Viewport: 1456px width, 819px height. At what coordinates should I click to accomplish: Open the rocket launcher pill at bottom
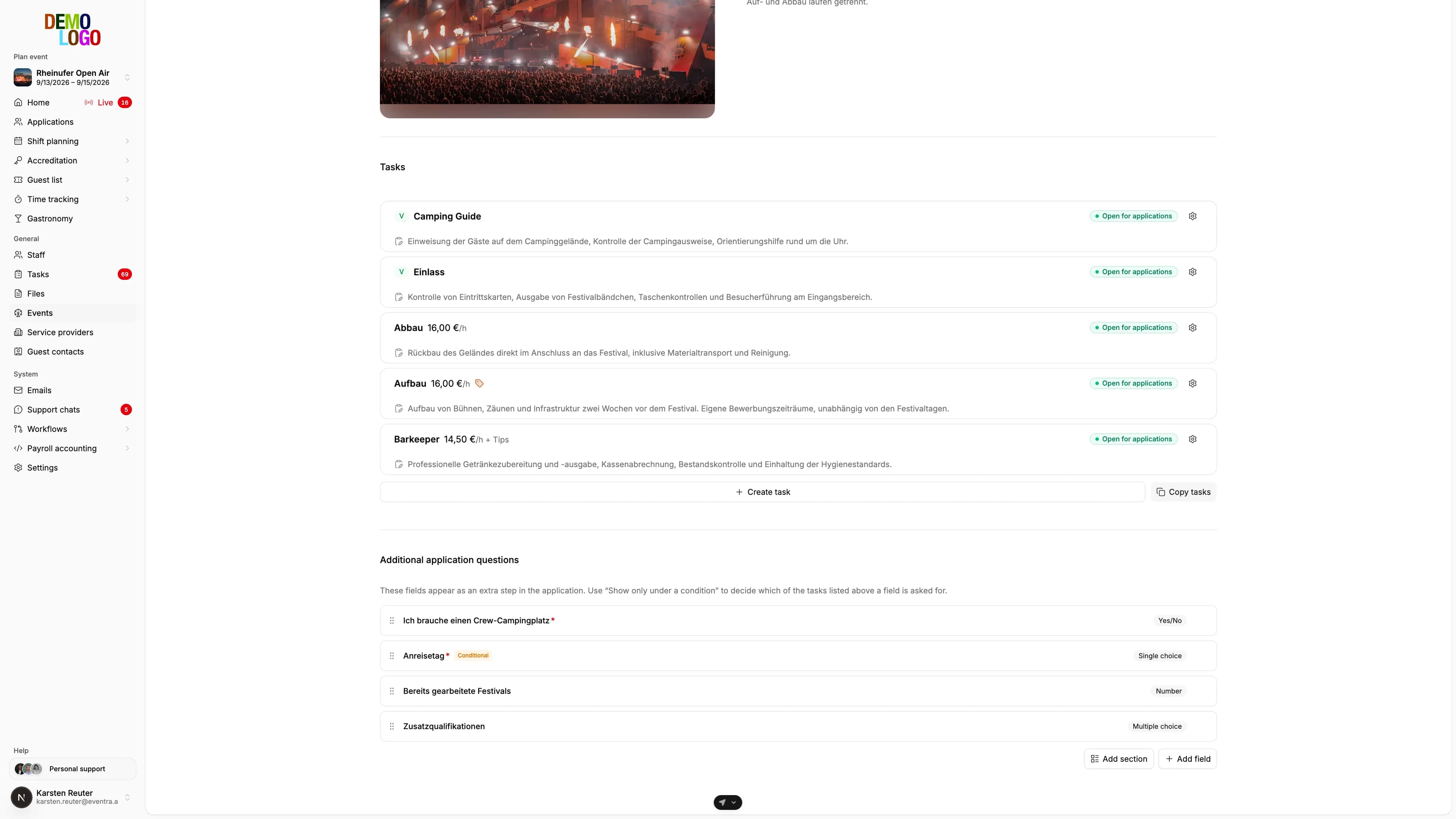tap(728, 802)
